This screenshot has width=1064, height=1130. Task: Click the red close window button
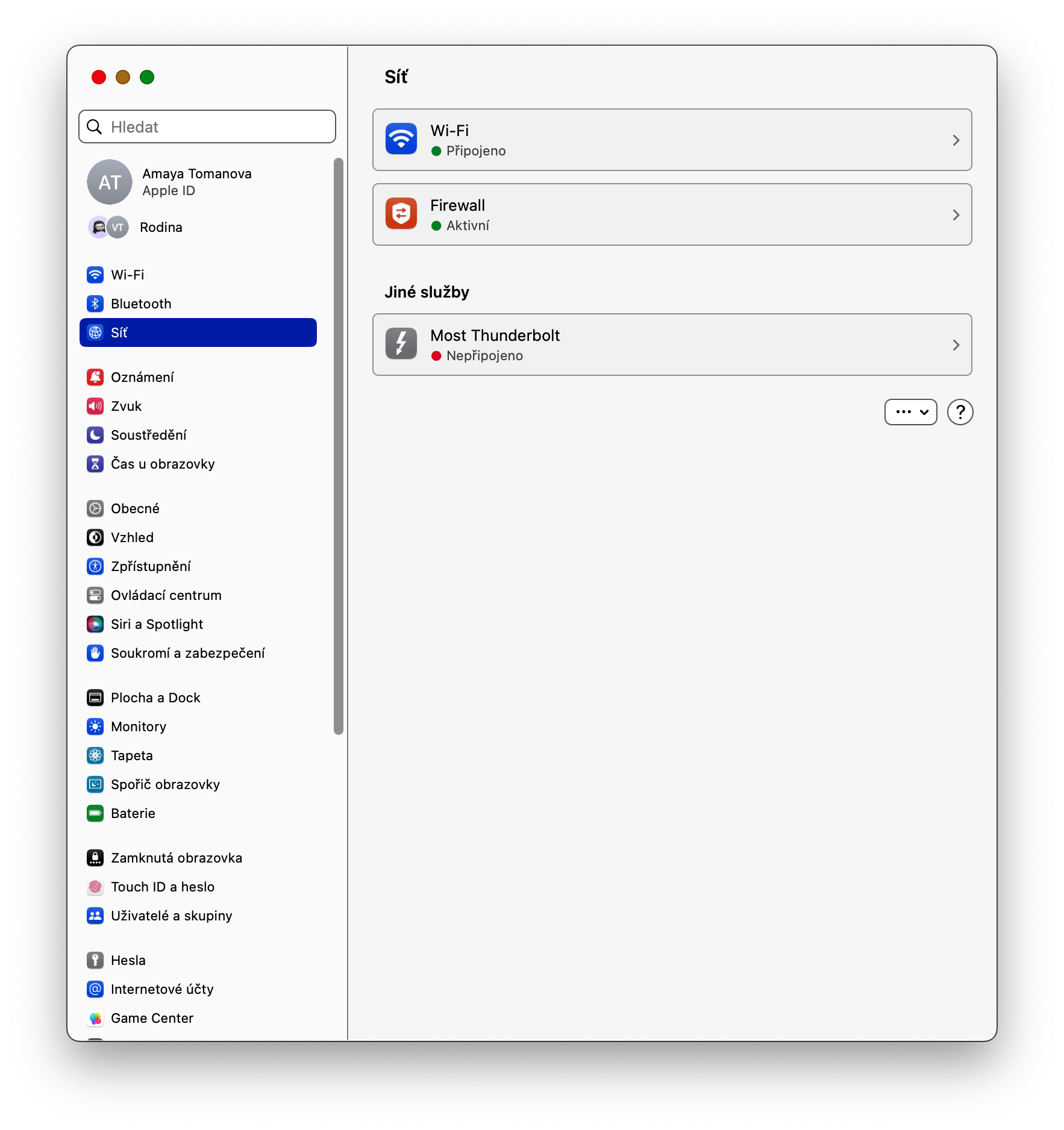click(99, 77)
